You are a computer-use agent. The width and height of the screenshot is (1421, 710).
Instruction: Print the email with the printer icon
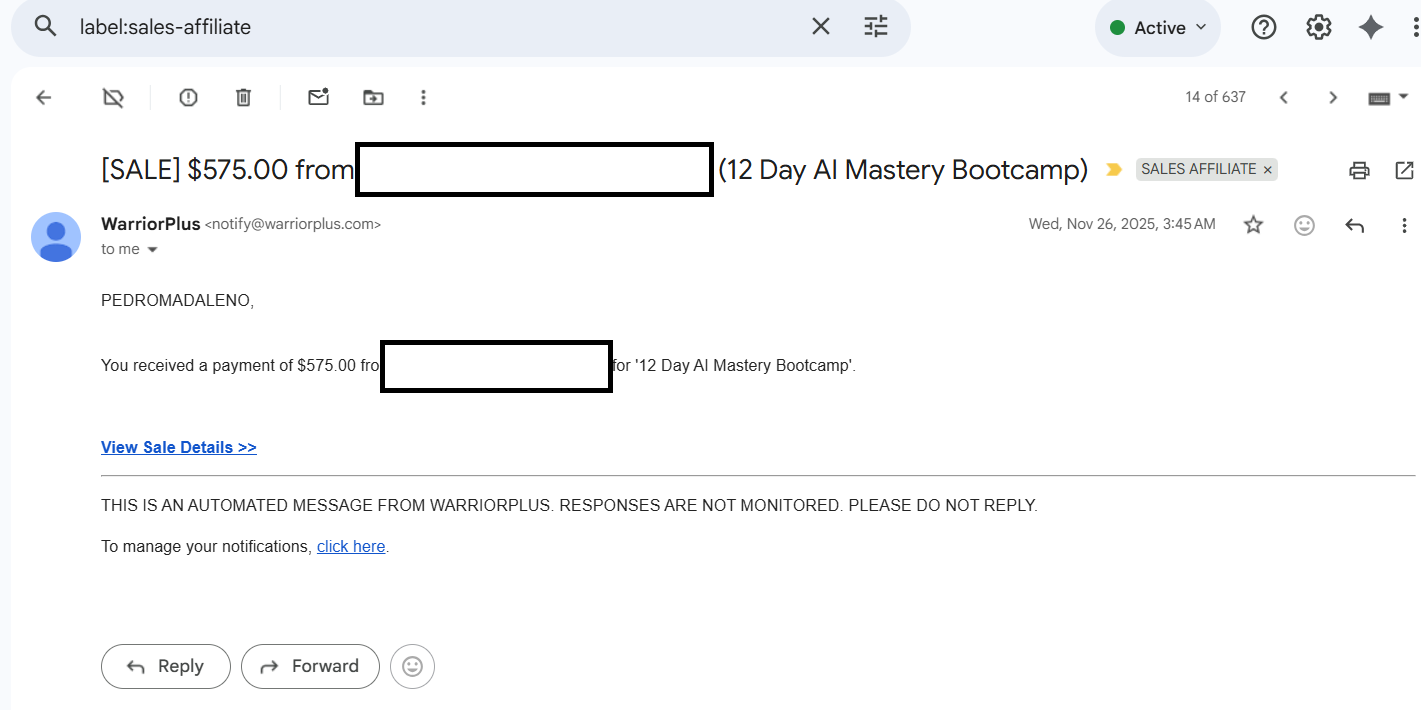1359,170
